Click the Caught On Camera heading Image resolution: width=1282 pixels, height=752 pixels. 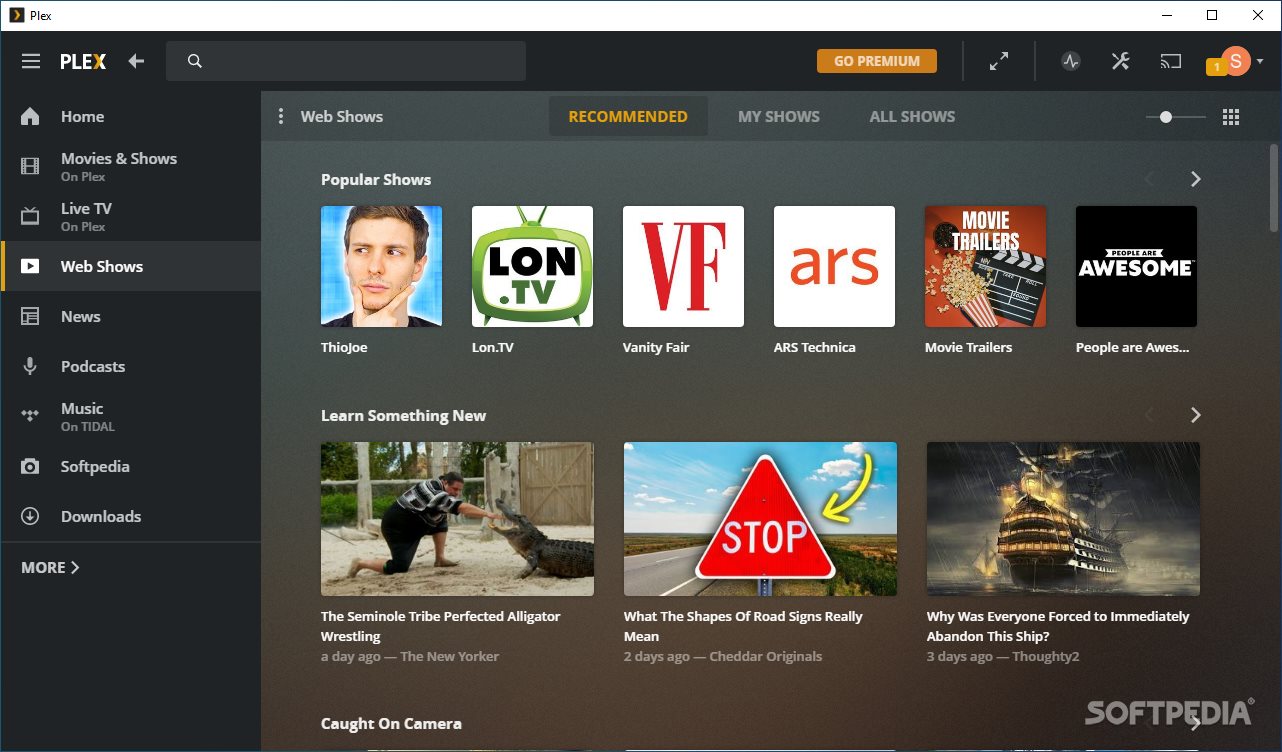[x=391, y=723]
